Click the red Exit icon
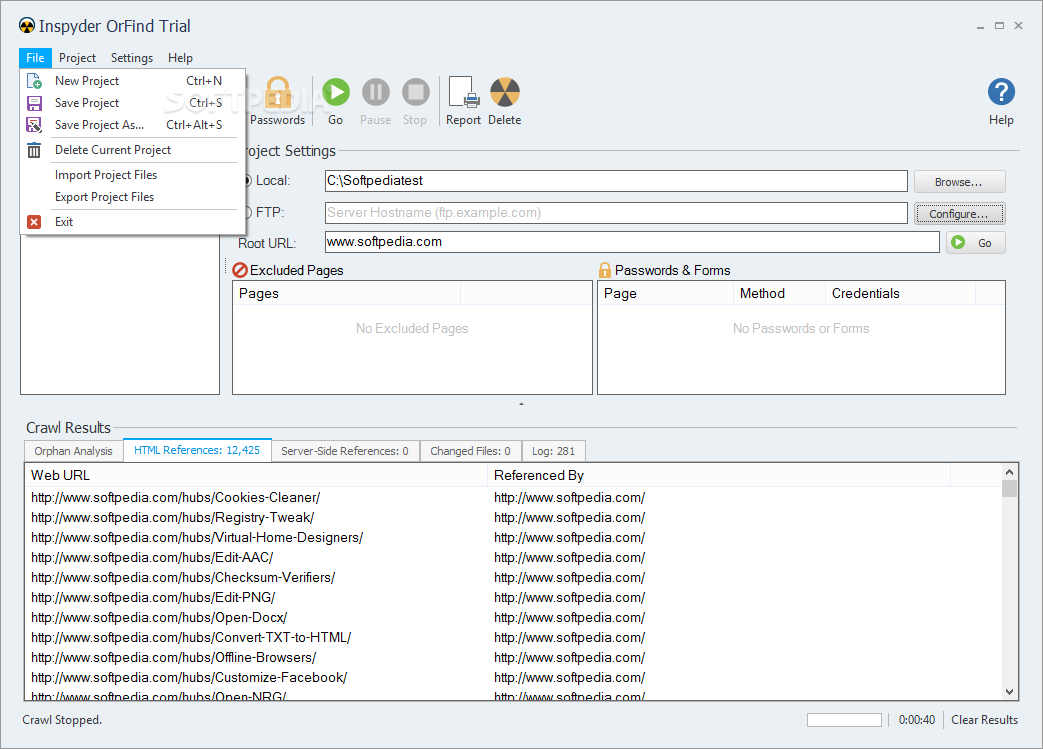 coord(34,222)
